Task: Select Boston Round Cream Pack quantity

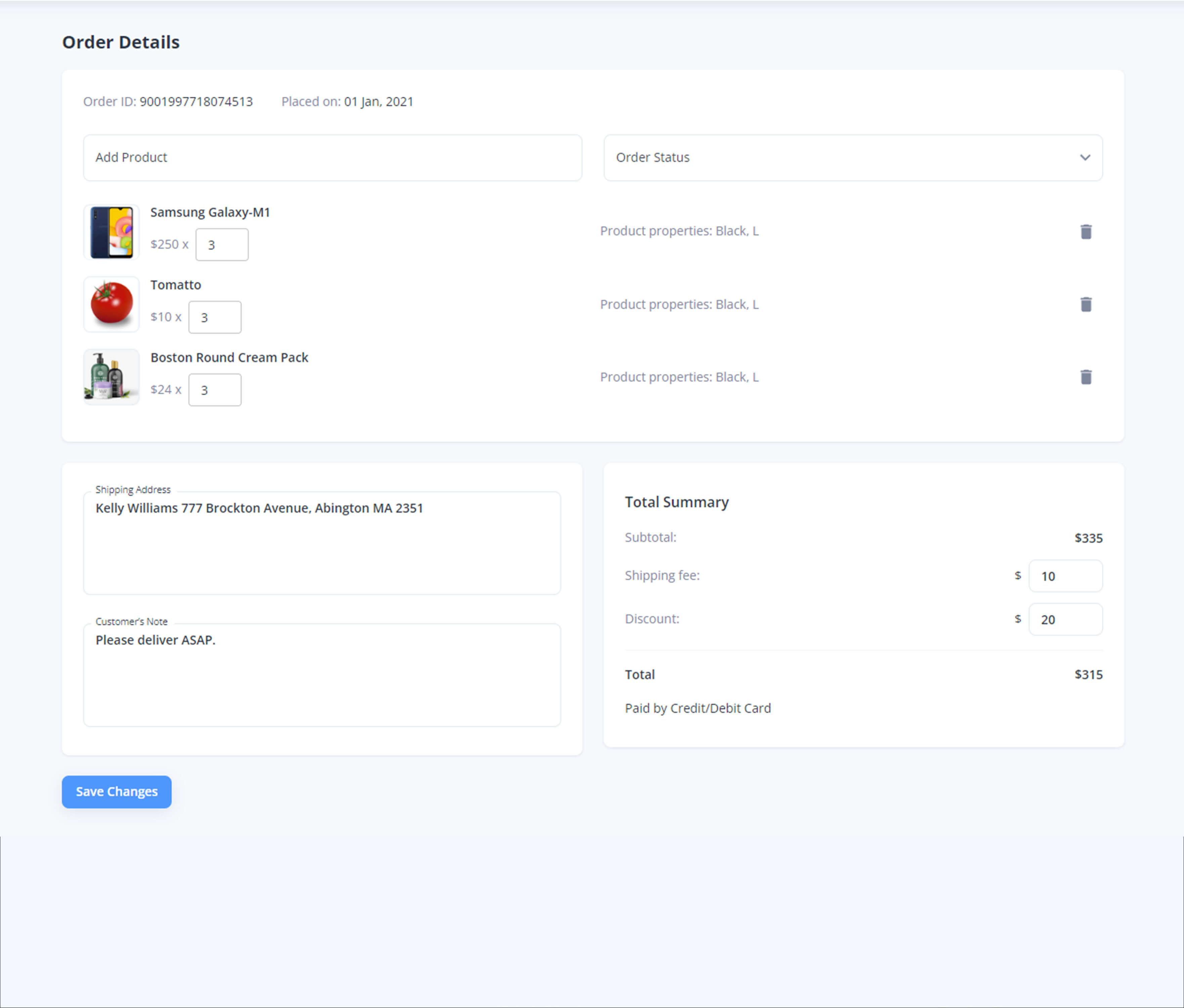Action: click(x=215, y=390)
